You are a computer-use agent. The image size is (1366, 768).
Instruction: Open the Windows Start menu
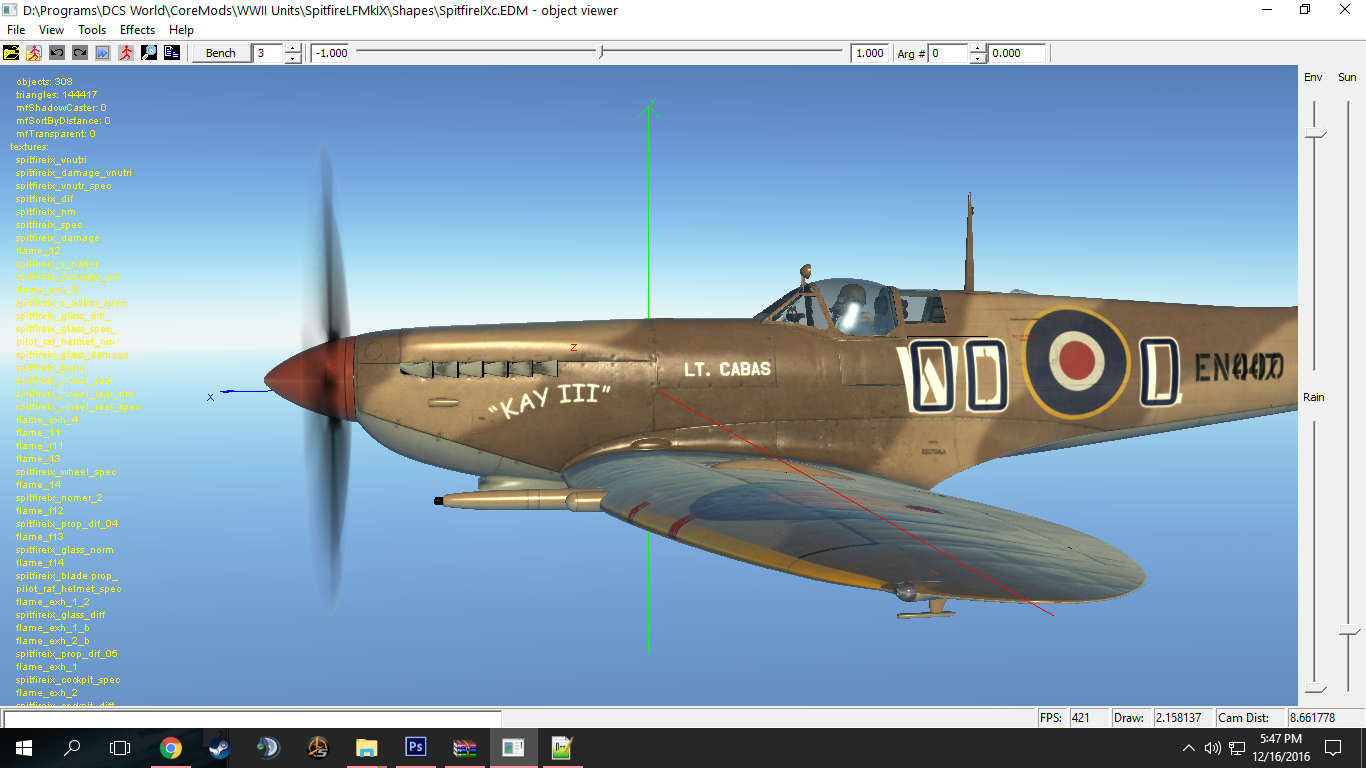click(x=23, y=748)
